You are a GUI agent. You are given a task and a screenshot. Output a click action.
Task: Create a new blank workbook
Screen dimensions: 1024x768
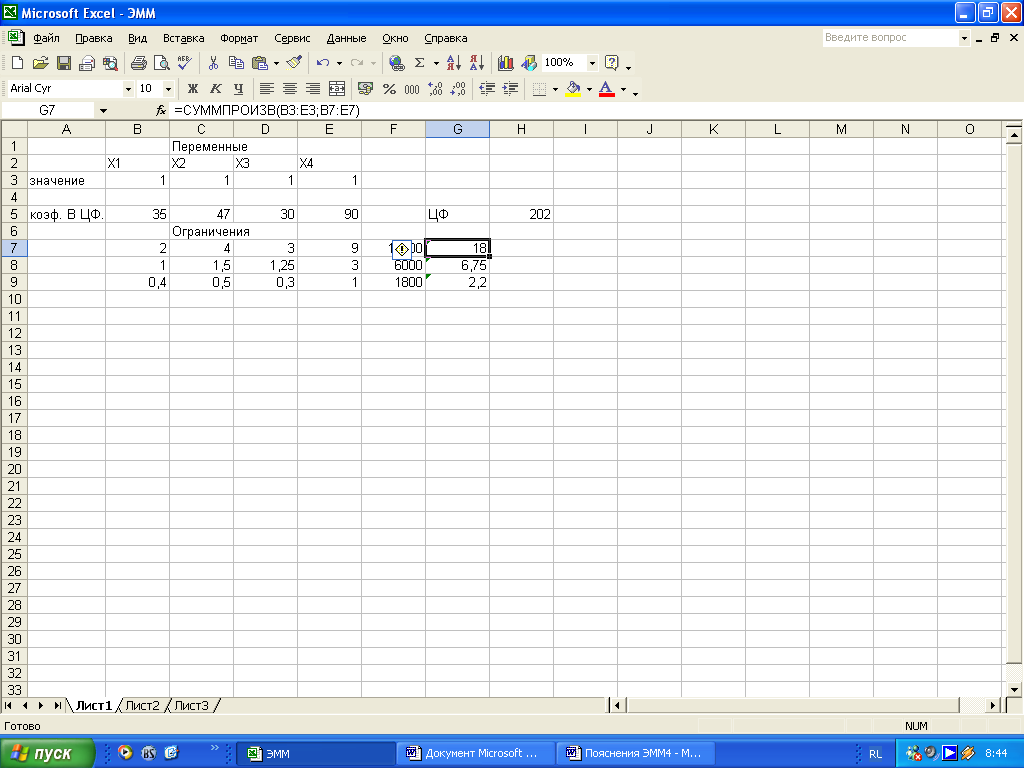[18, 63]
